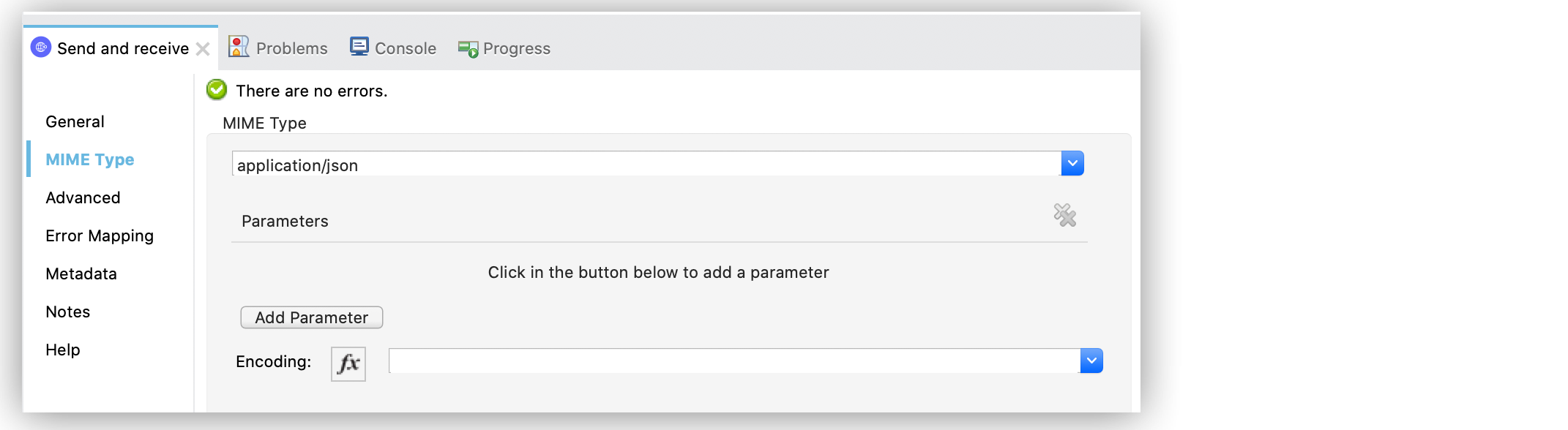1568x430 pixels.
Task: Switch to the Problems tab
Action: click(291, 48)
